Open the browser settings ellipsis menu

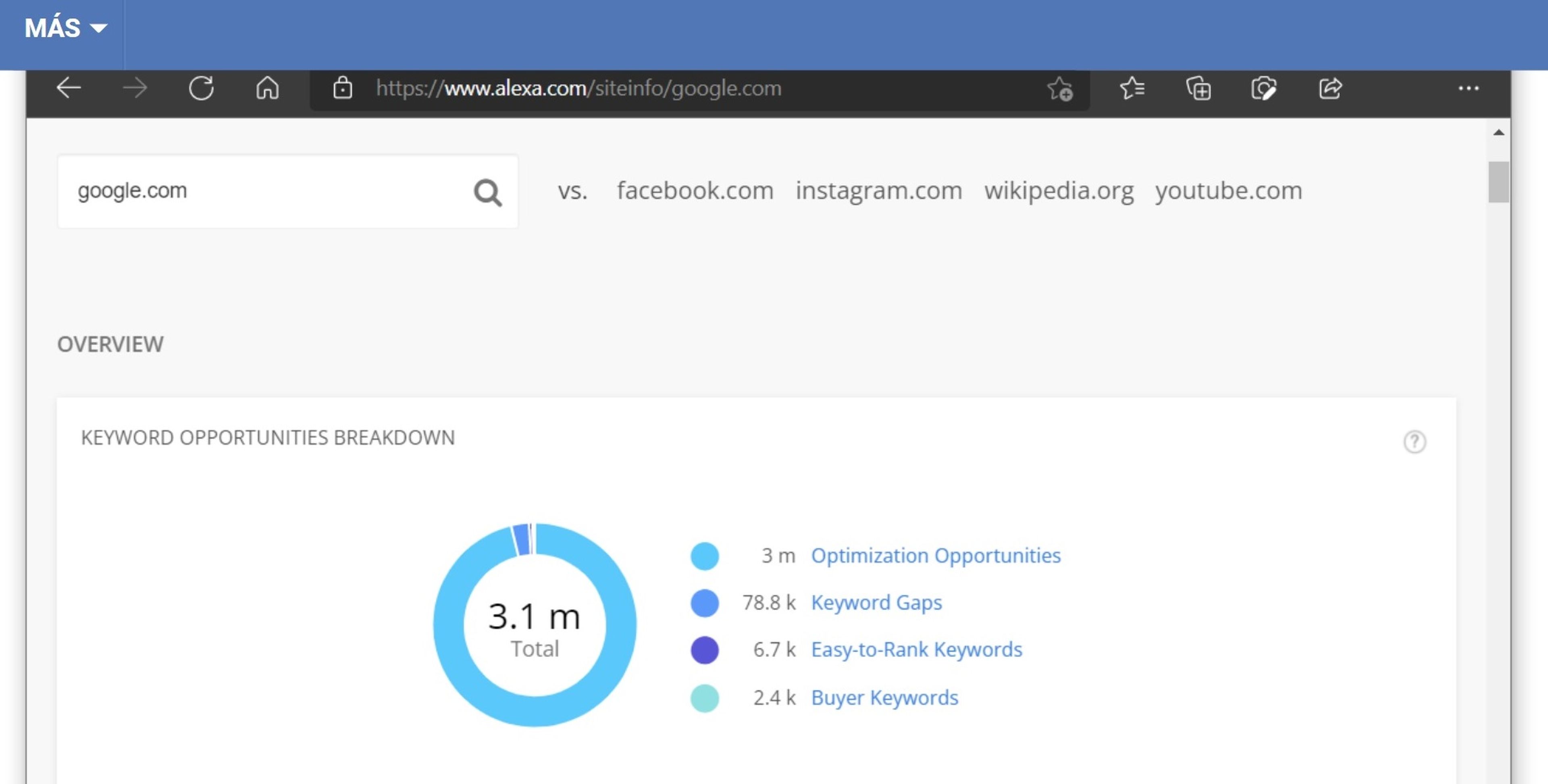point(1468,88)
